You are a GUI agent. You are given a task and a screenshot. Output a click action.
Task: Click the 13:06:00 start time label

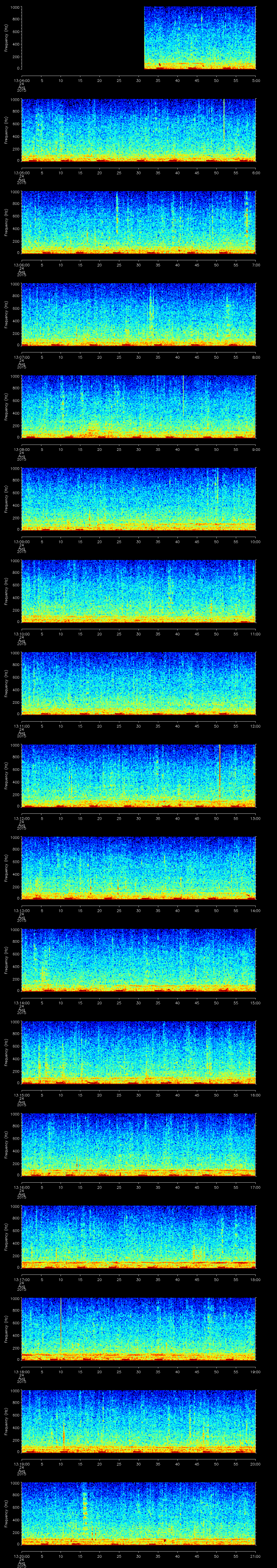click(x=21, y=265)
